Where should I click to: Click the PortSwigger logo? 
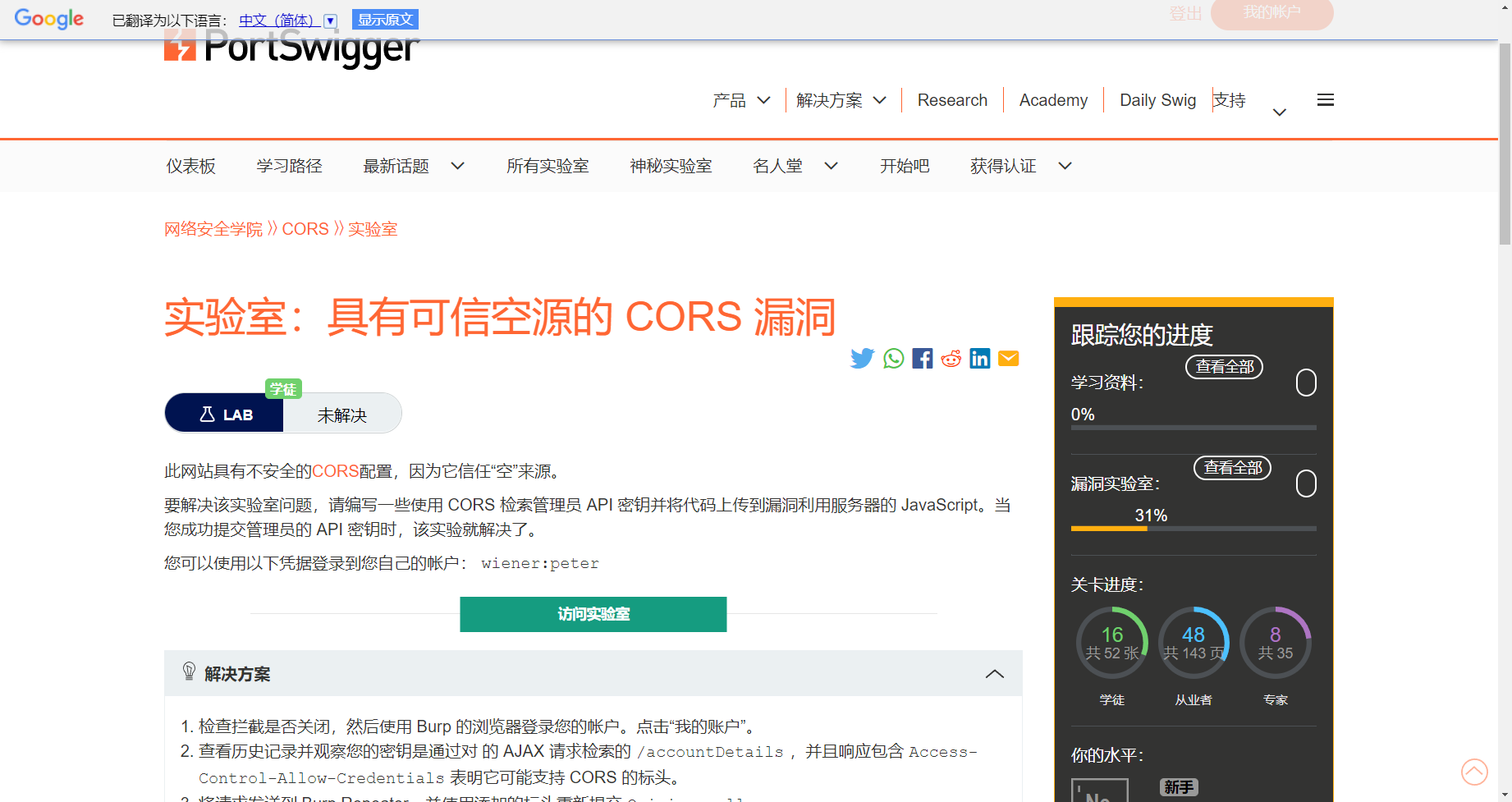291,48
